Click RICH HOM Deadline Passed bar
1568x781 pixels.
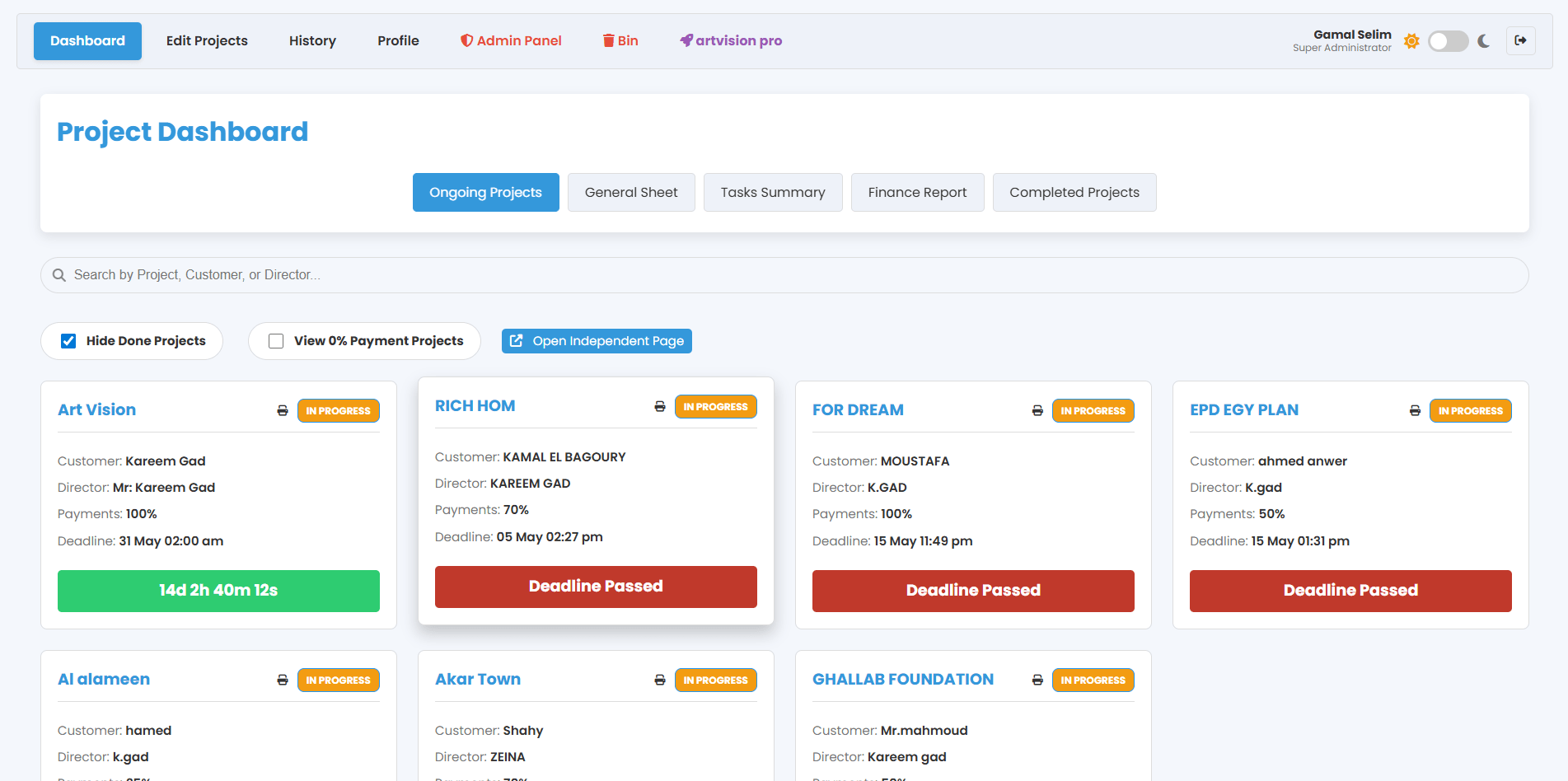point(596,587)
